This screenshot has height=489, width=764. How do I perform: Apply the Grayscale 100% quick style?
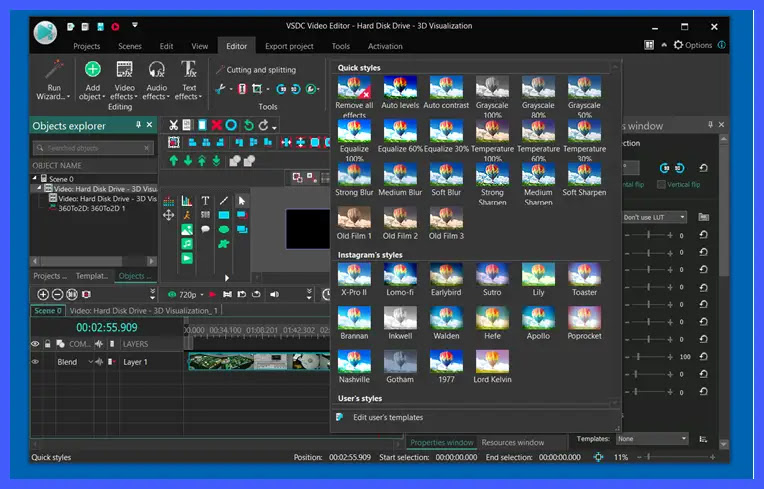[492, 97]
